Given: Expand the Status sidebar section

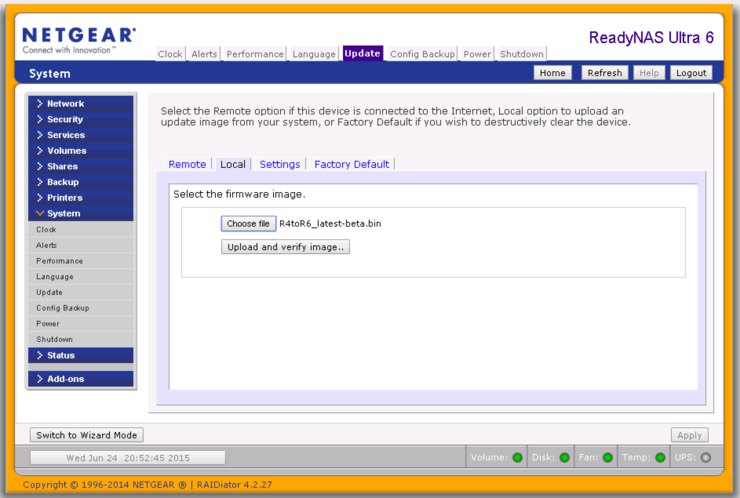Looking at the screenshot, I should 81,355.
